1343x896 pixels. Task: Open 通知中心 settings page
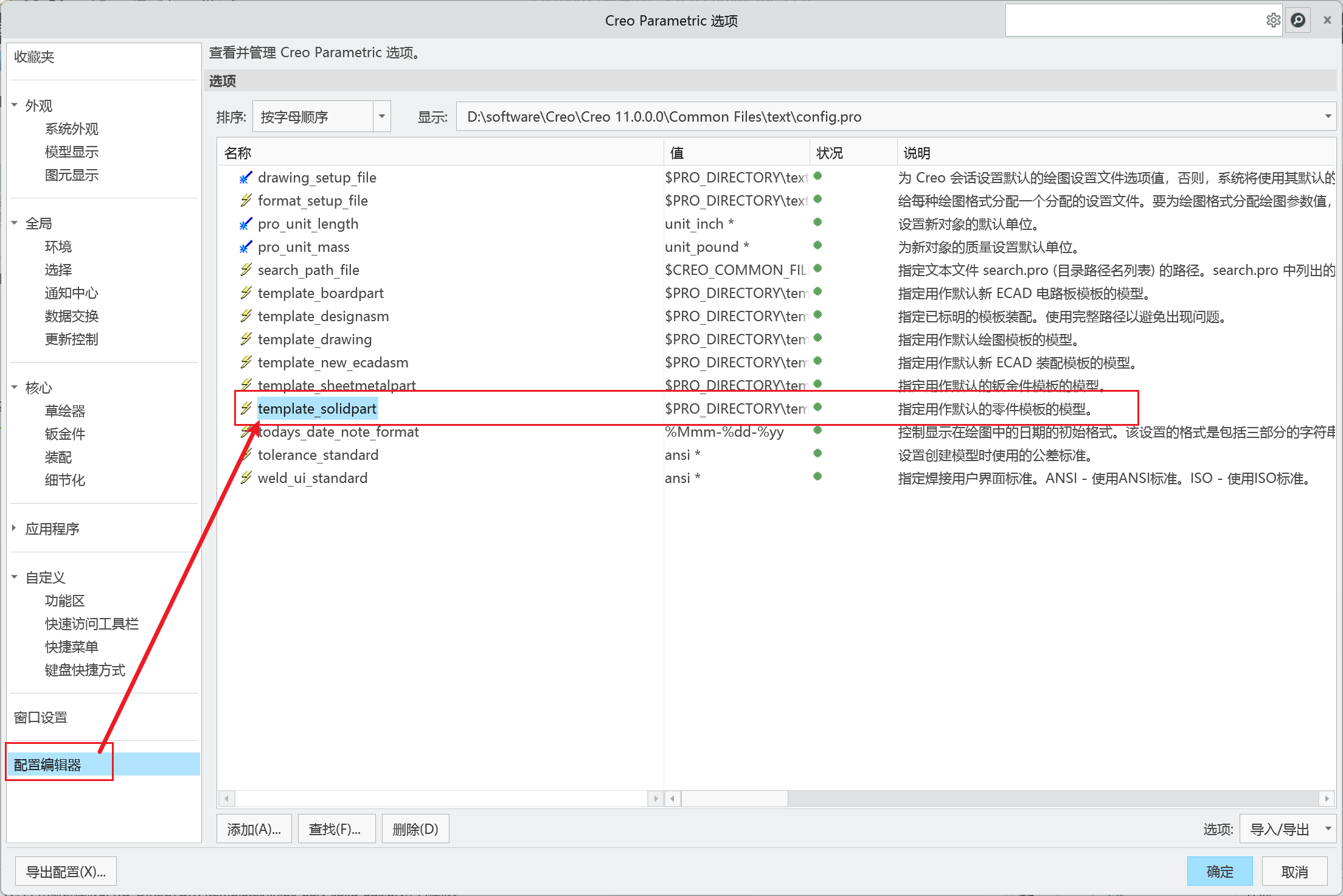(x=72, y=293)
